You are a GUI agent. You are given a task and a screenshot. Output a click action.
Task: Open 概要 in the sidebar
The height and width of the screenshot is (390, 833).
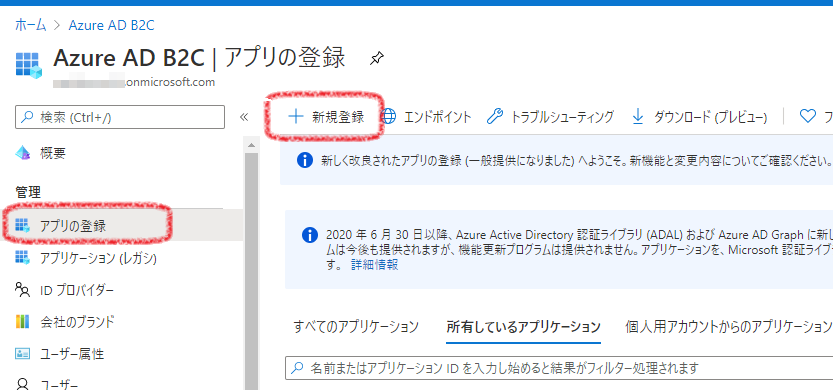point(53,154)
